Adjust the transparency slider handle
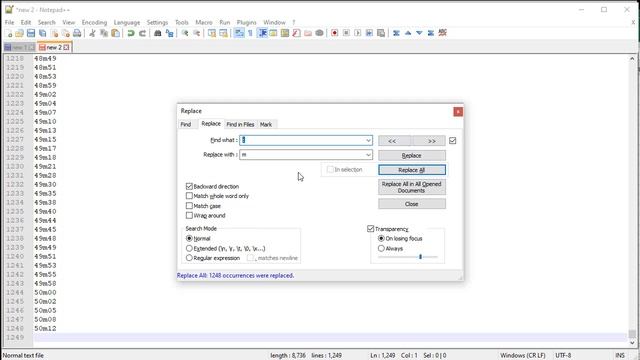This screenshot has width=640, height=360. pyautogui.click(x=420, y=257)
